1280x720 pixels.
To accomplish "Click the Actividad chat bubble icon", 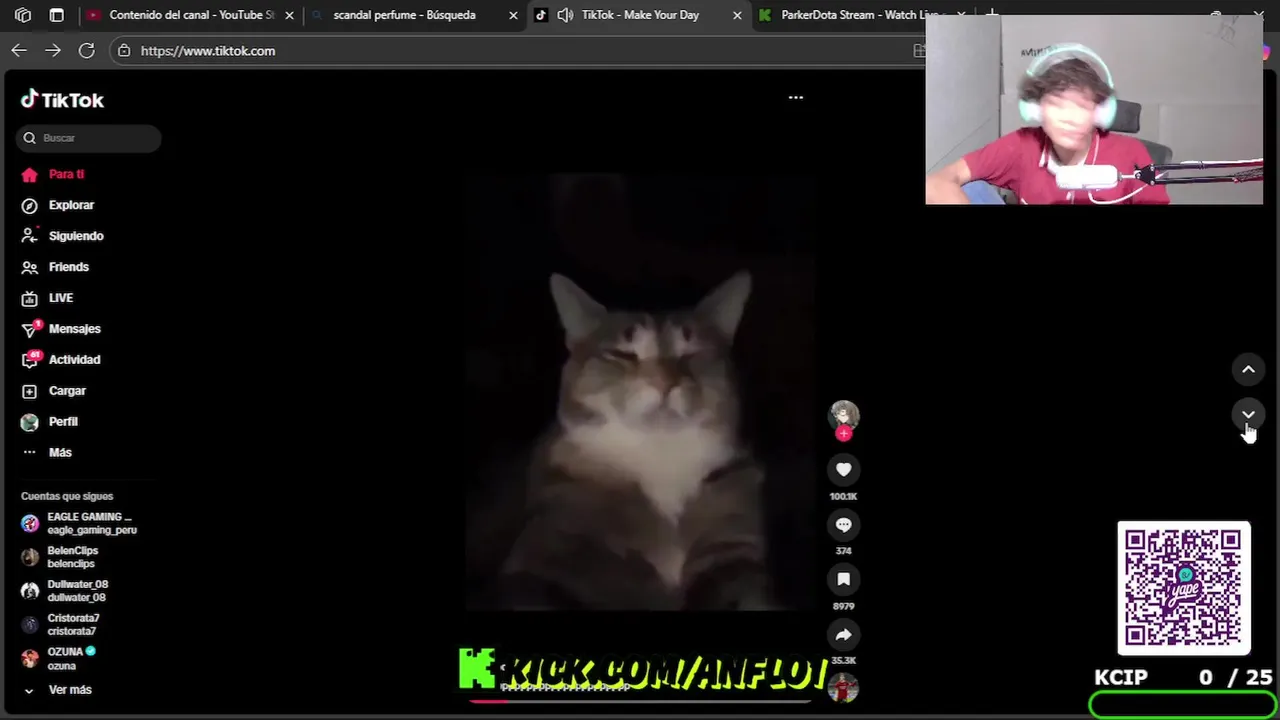I will click(30, 360).
